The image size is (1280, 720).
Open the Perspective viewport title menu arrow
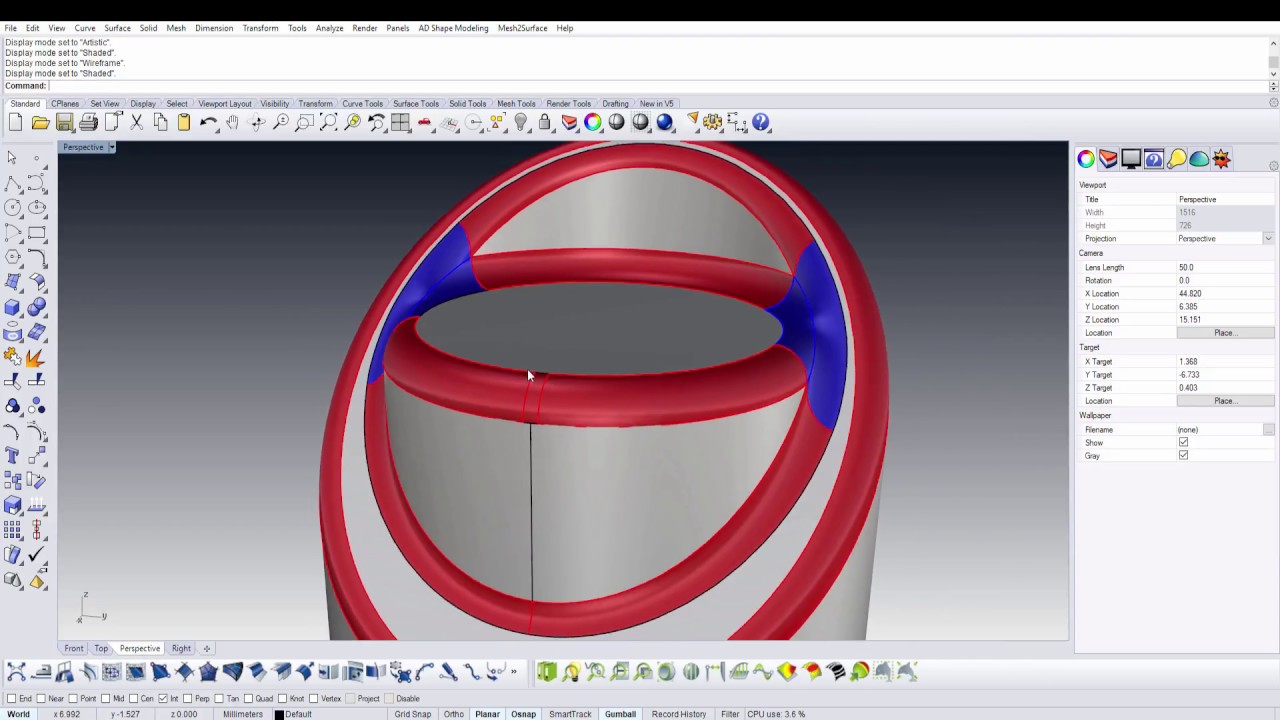112,147
